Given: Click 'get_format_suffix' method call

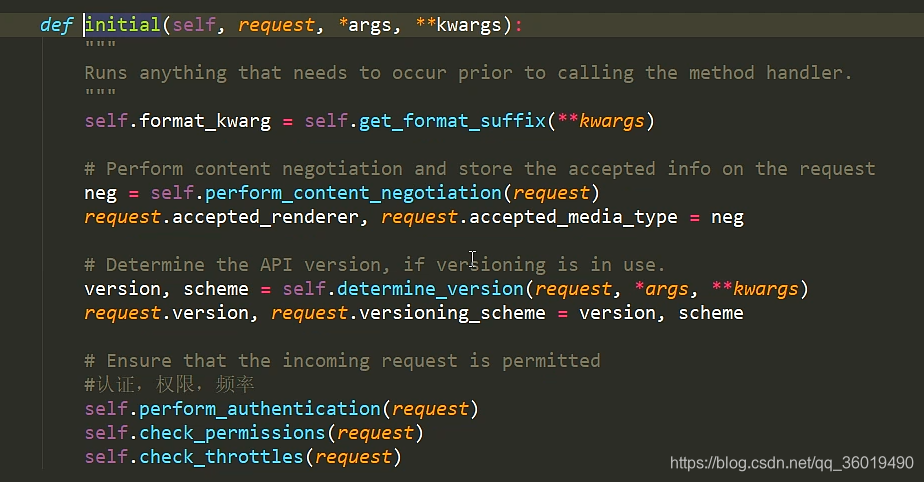Looking at the screenshot, I should pyautogui.click(x=452, y=121).
